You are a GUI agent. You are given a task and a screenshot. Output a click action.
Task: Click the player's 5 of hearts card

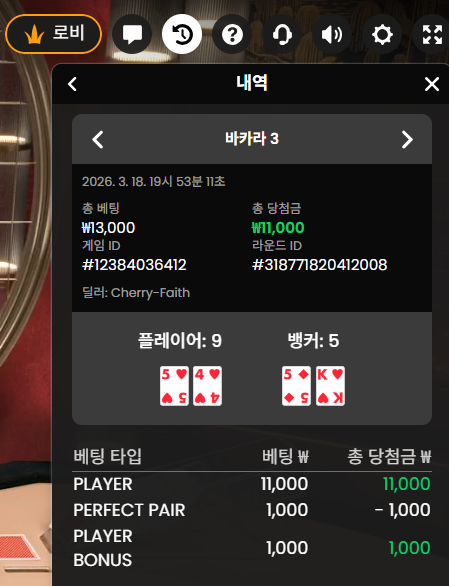pyautogui.click(x=174, y=386)
